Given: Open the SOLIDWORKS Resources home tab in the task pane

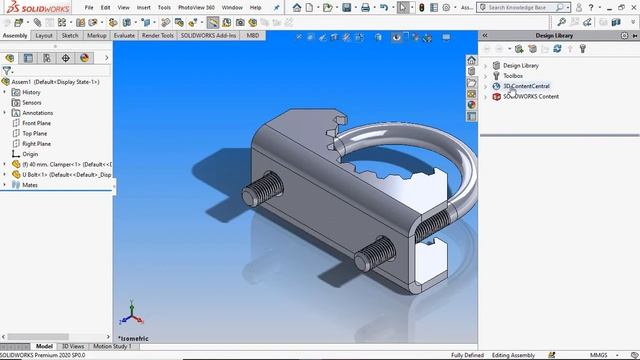Looking at the screenshot, I should pos(471,60).
